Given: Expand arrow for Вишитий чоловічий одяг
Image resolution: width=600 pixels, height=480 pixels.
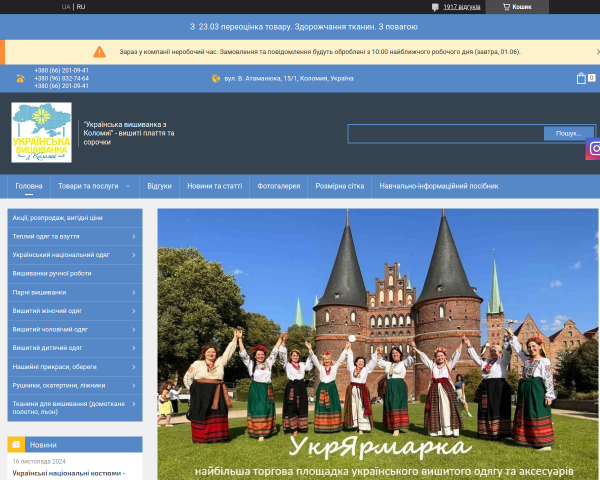Looking at the screenshot, I should pos(134,330).
